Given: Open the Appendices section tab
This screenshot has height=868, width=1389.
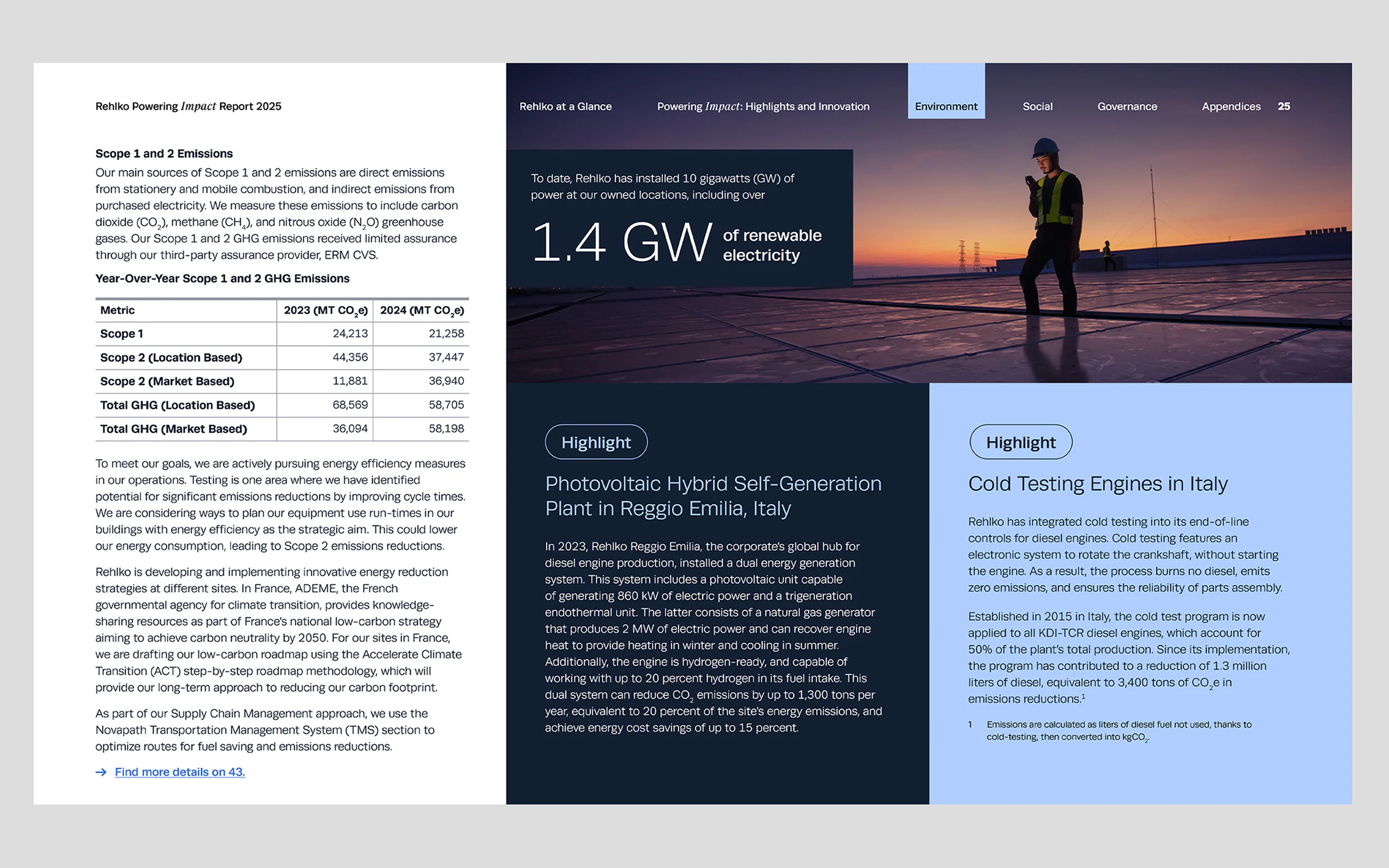Looking at the screenshot, I should click(1231, 106).
